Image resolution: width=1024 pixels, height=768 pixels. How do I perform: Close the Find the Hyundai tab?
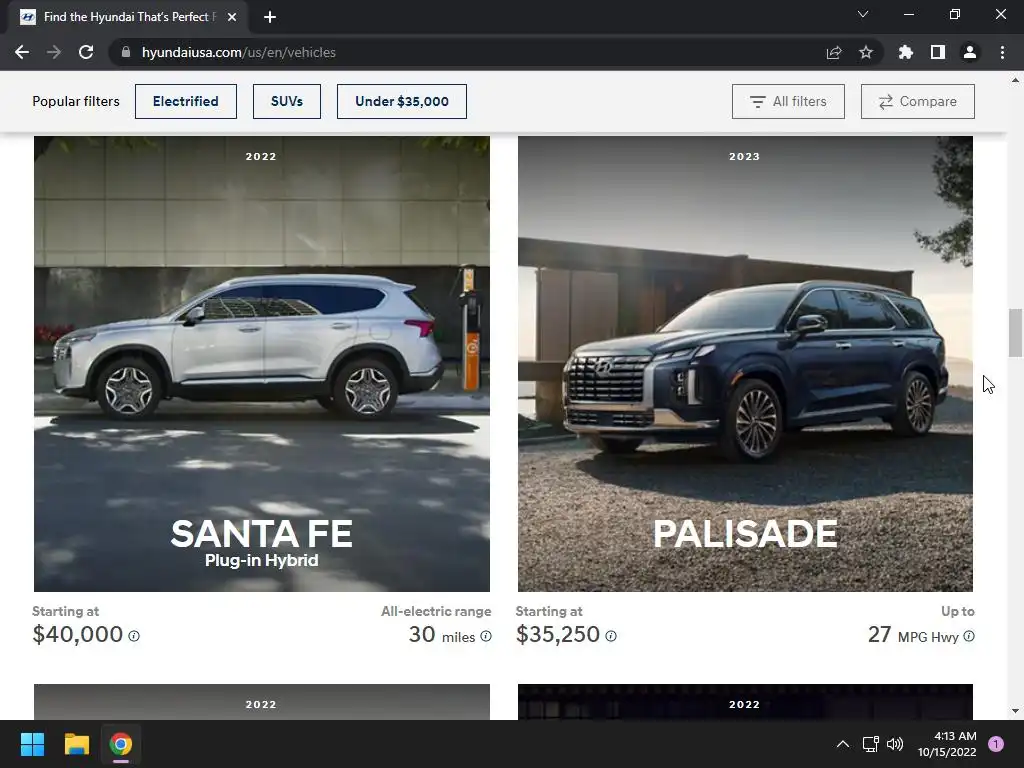[232, 17]
